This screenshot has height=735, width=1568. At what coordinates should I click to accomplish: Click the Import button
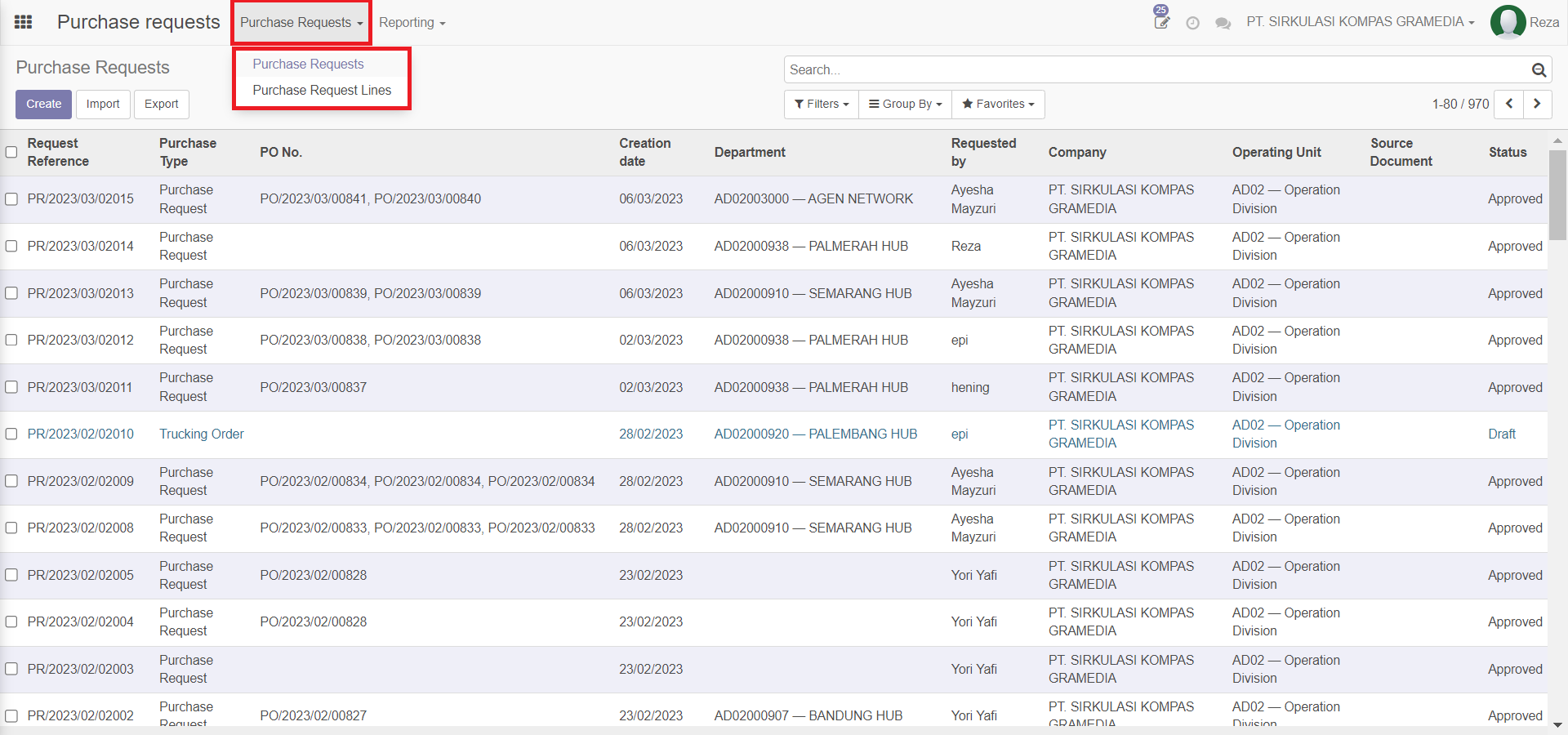click(x=103, y=104)
